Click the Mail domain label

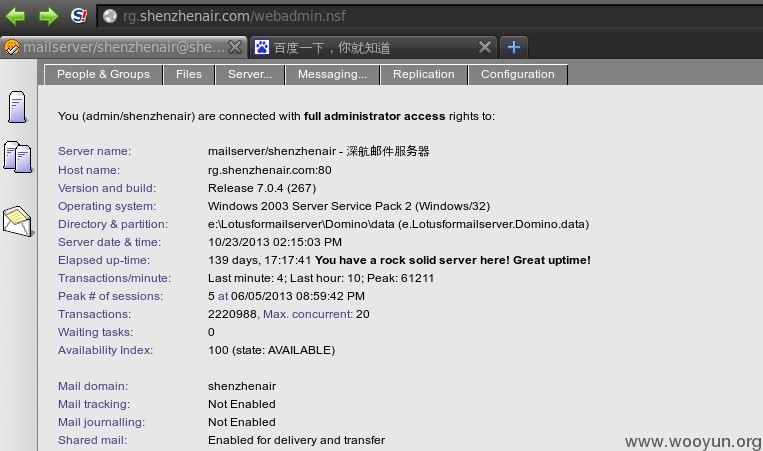pos(93,386)
